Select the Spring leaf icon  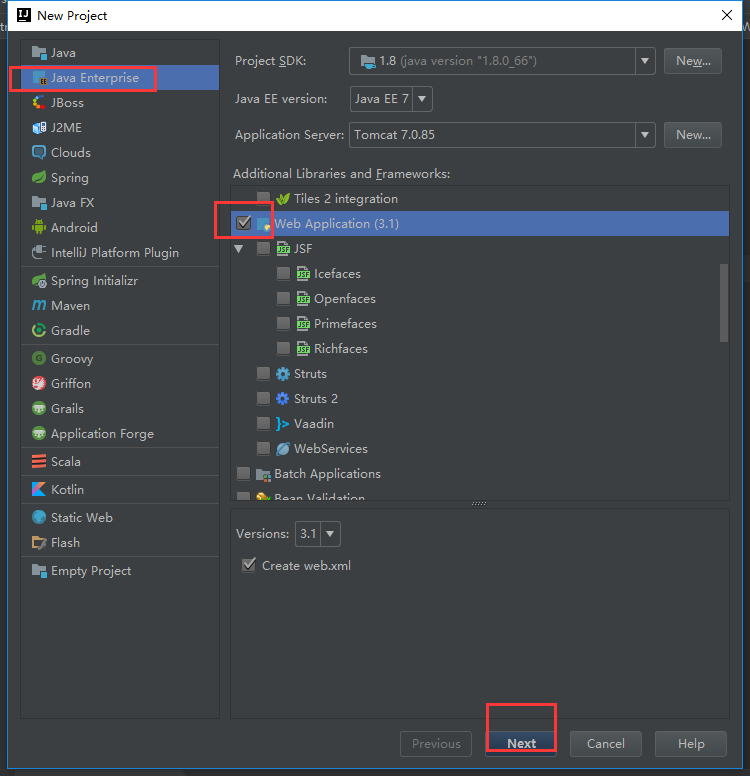coord(39,177)
